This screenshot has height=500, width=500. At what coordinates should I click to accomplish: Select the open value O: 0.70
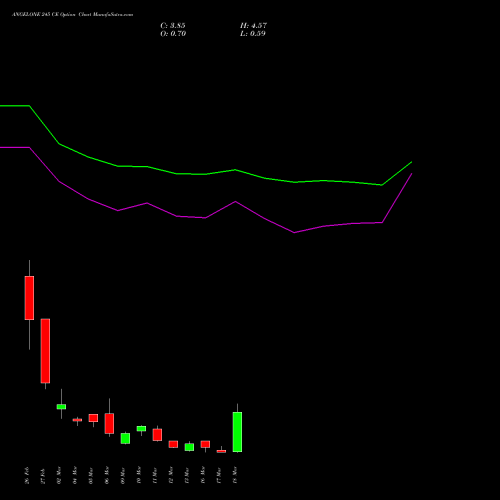click(173, 34)
